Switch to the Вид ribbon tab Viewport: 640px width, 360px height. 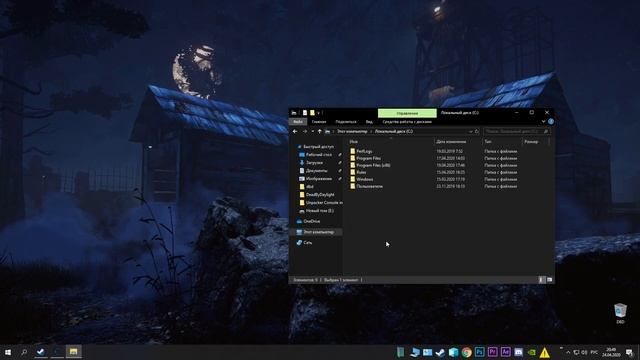coord(369,122)
